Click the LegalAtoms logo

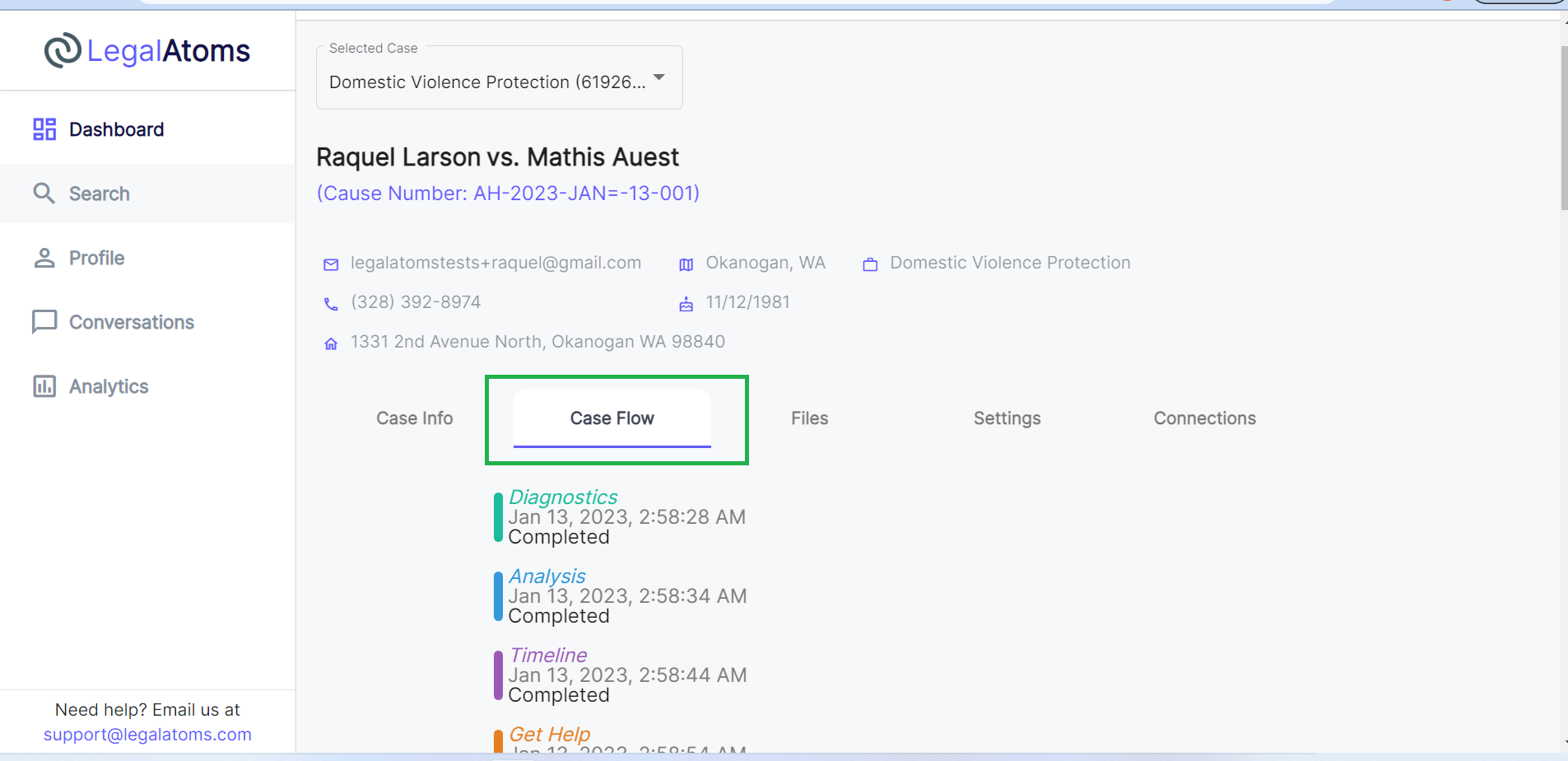coord(147,51)
